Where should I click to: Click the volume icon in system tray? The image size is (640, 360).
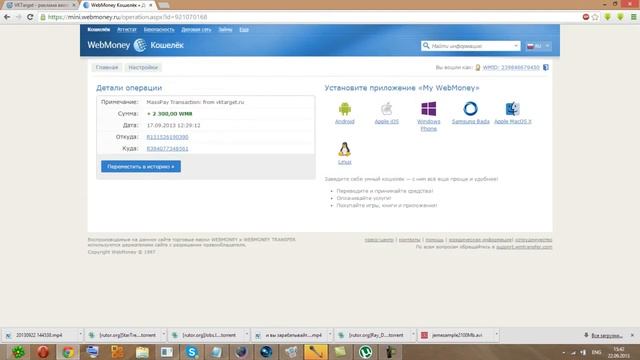583,352
